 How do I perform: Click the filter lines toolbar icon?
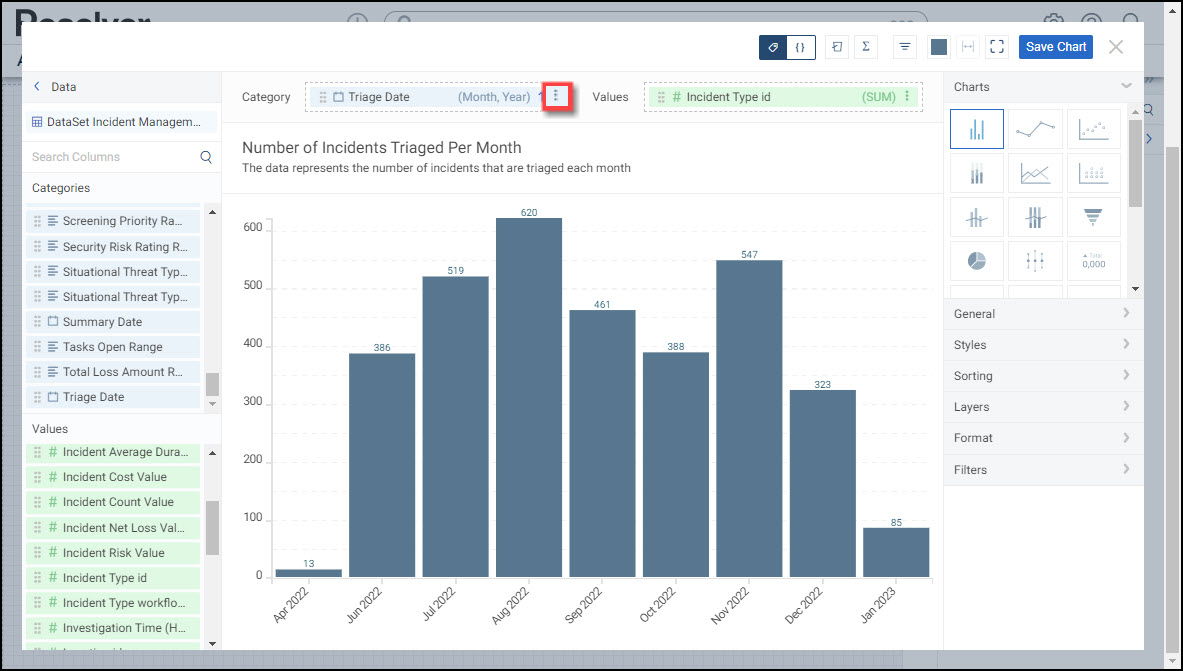pos(904,47)
